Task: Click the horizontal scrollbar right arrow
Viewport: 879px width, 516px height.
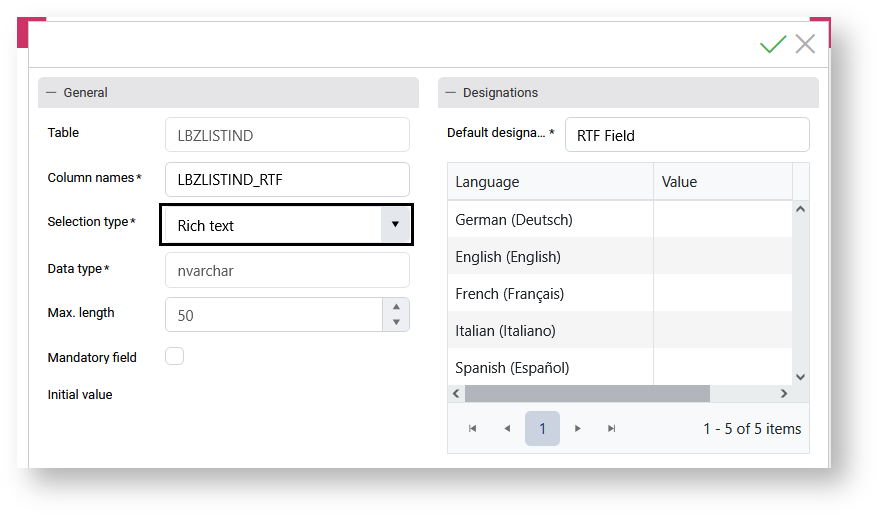Action: coord(784,394)
